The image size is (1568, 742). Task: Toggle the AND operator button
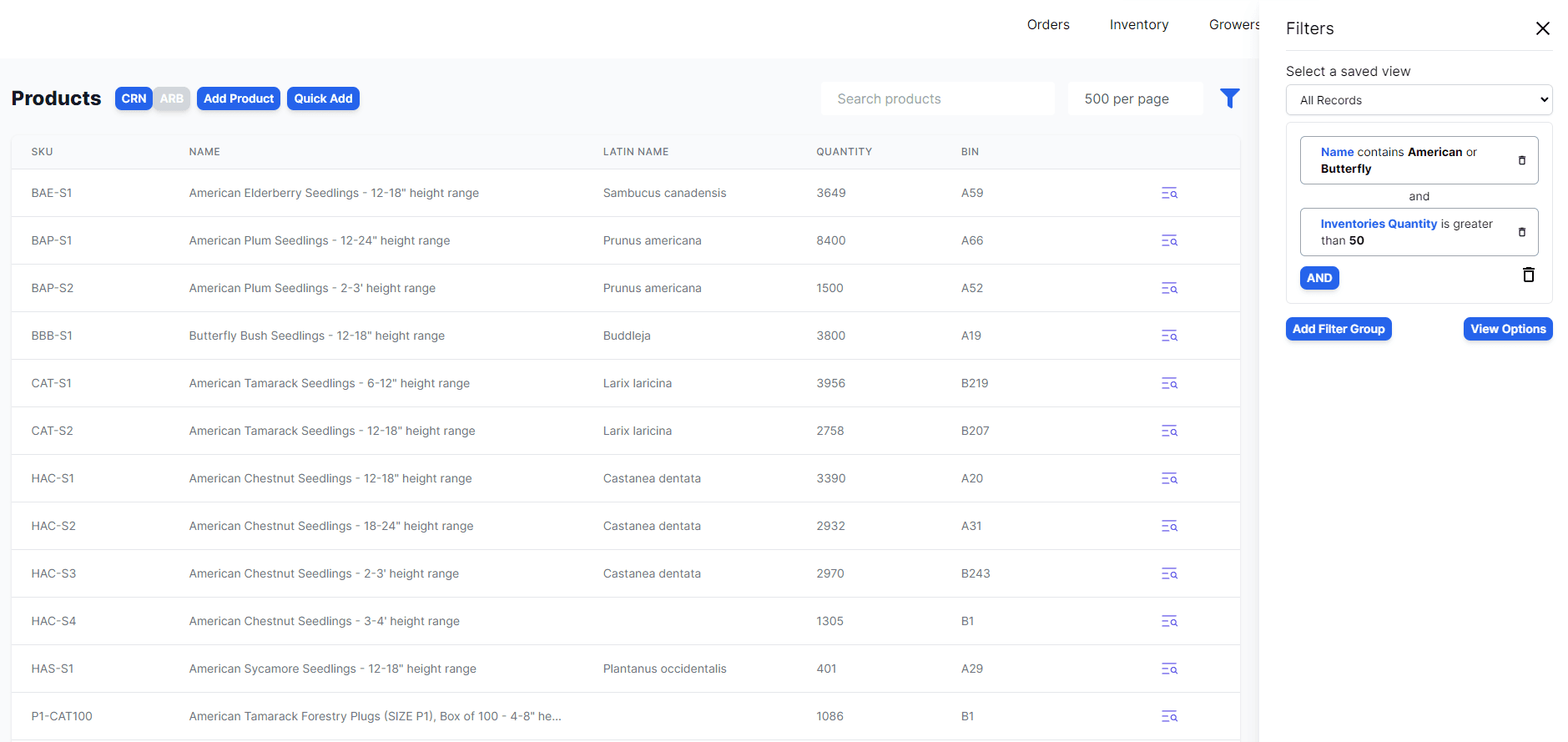pyautogui.click(x=1318, y=278)
